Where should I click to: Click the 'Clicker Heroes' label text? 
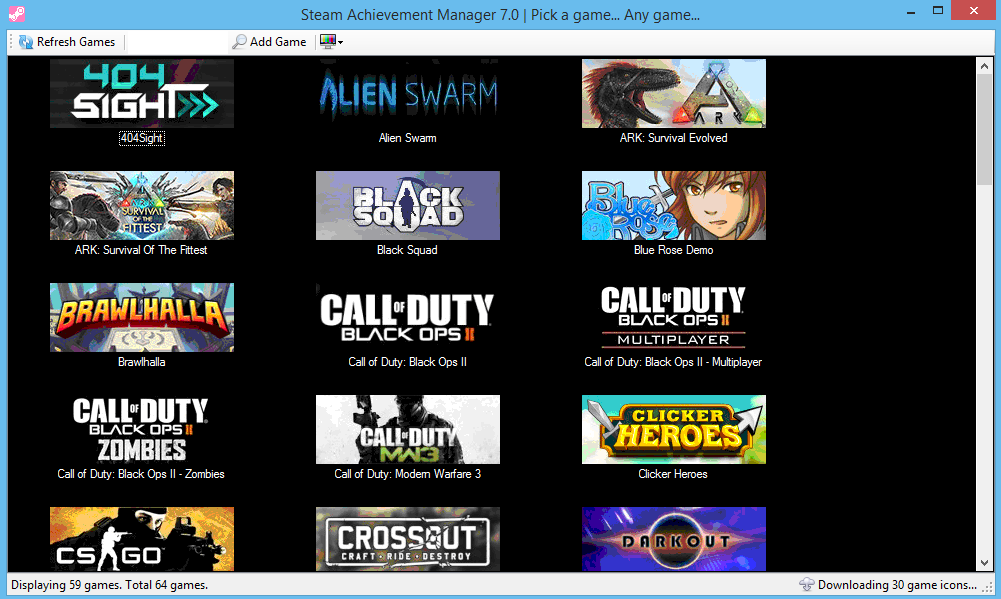[x=673, y=474]
